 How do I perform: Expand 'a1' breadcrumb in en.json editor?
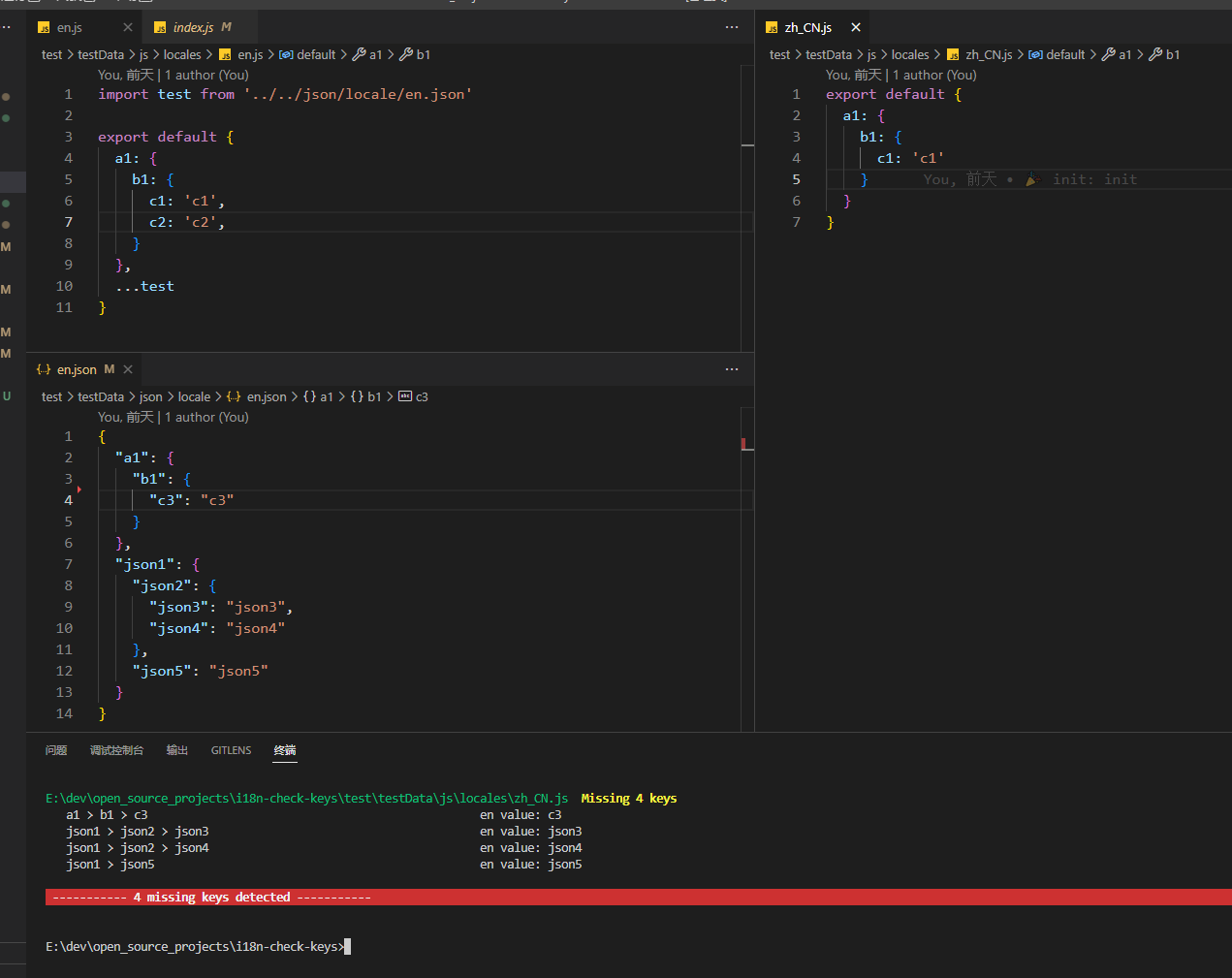tap(327, 396)
